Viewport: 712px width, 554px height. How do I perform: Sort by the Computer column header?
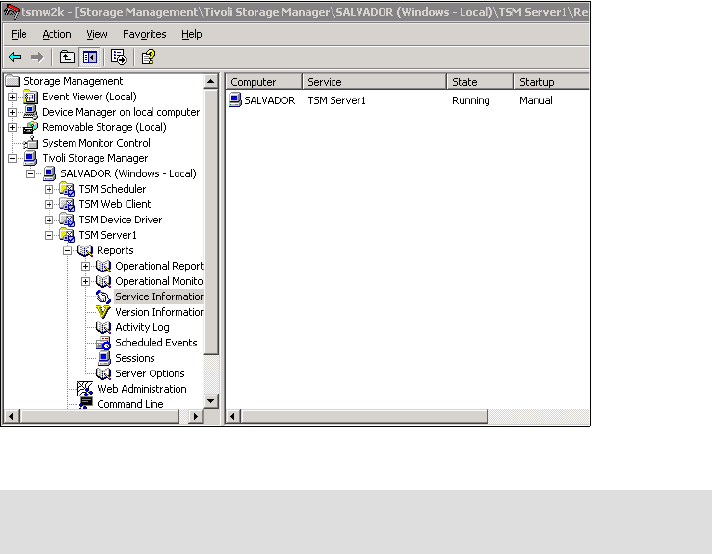click(x=264, y=82)
